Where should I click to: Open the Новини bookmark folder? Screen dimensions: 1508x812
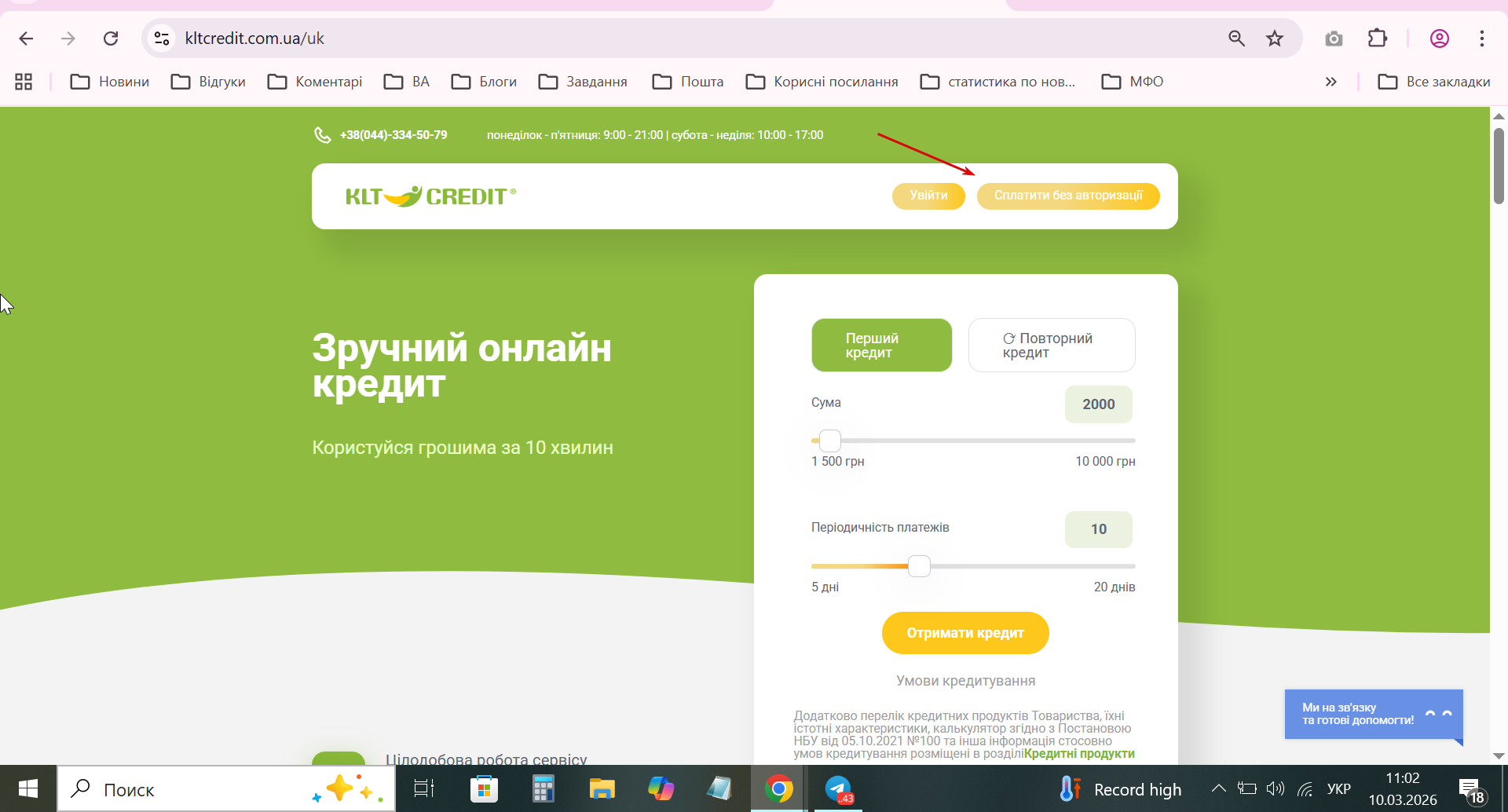[110, 82]
